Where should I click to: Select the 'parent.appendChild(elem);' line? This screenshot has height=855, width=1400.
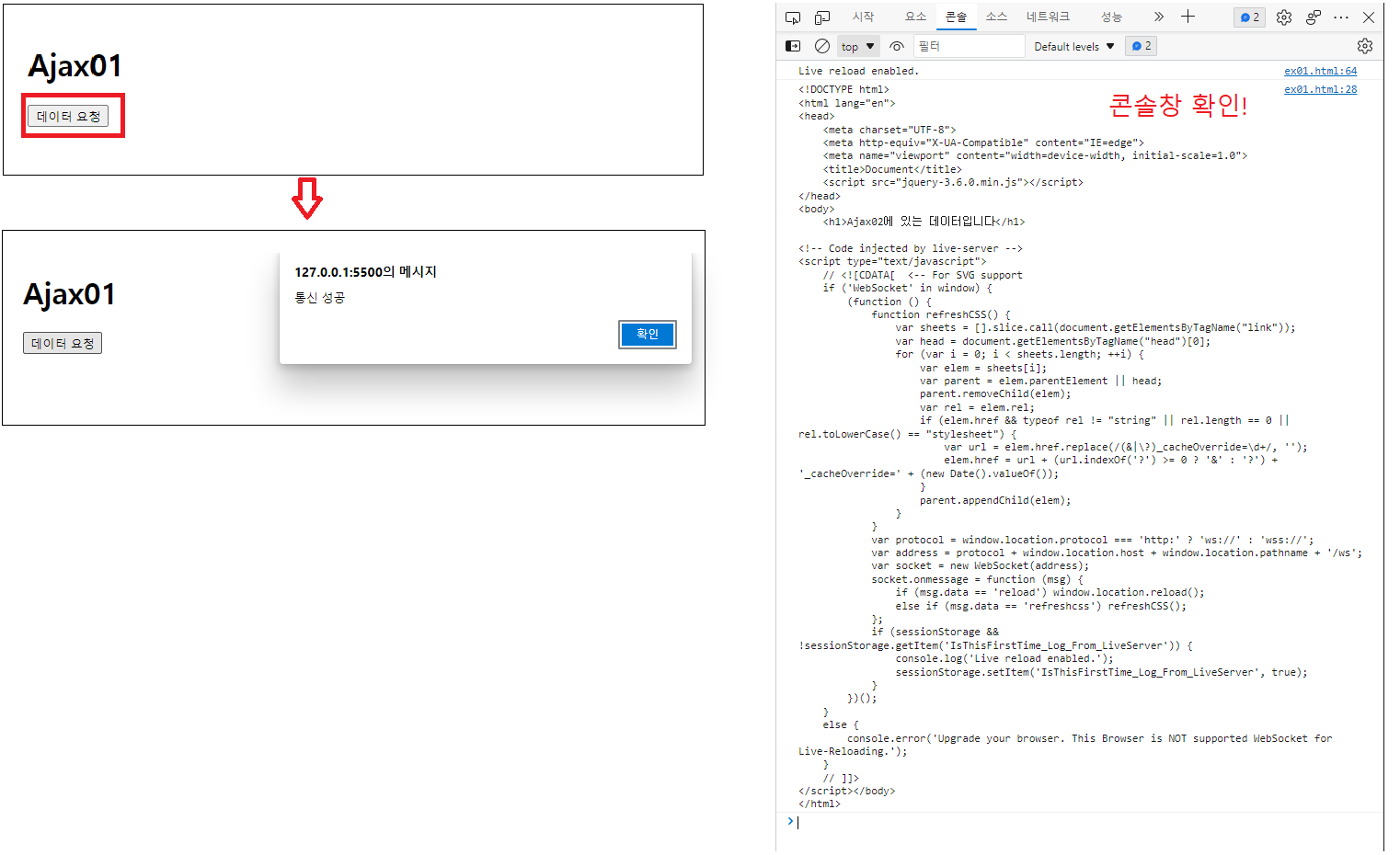point(995,500)
